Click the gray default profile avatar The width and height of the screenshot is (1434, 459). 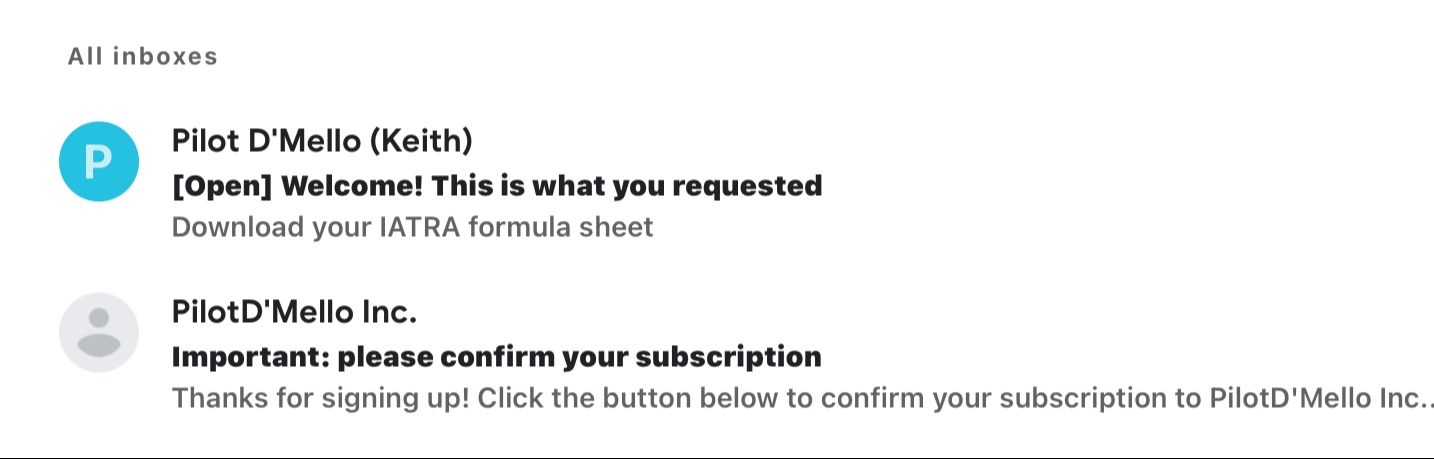tap(99, 332)
